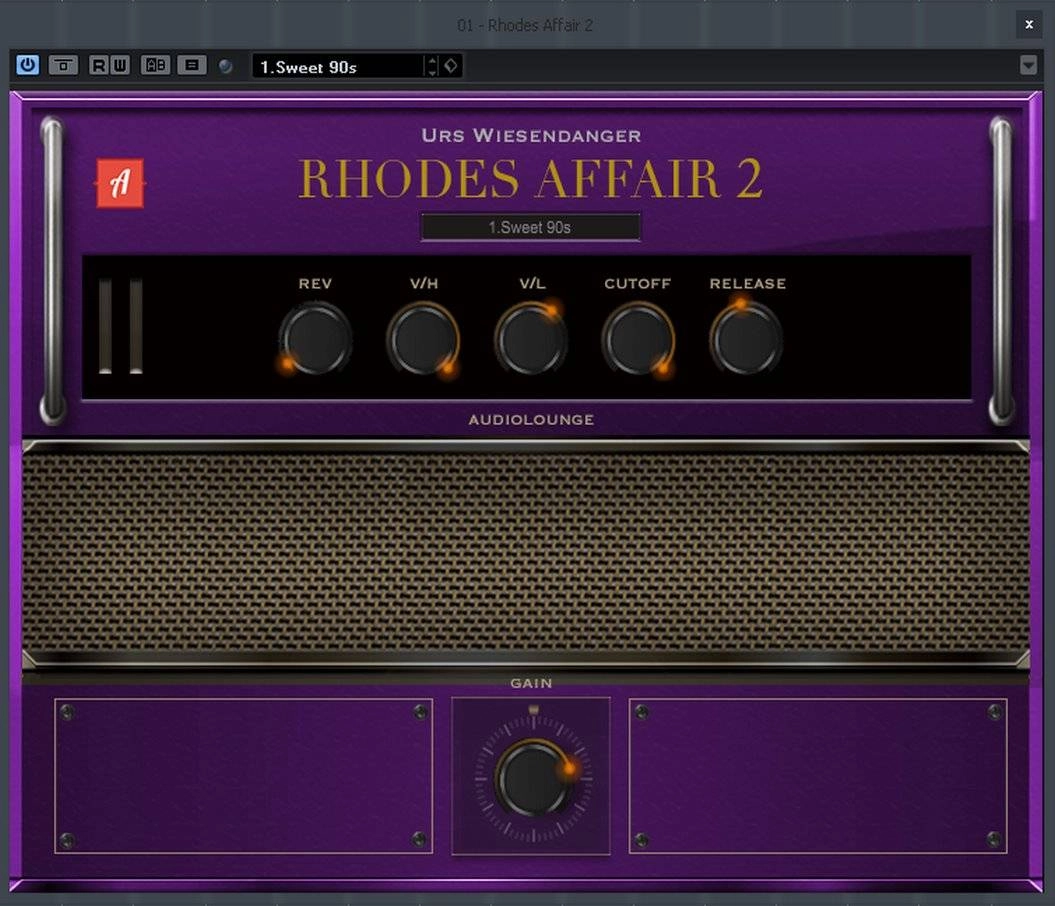Click the Urs Wiesendanger text
1055x906 pixels.
point(531,135)
